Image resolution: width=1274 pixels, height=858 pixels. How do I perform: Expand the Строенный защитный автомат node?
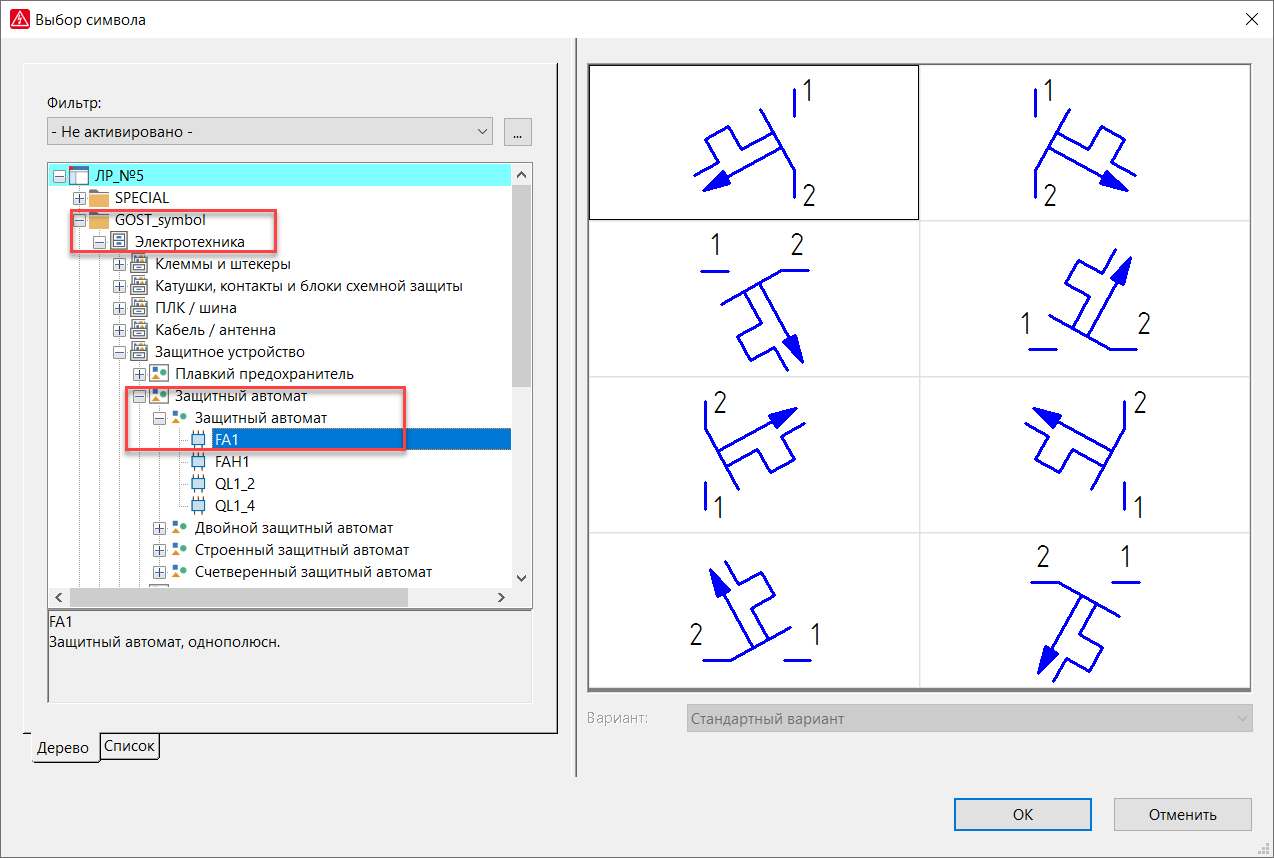pyautogui.click(x=159, y=550)
